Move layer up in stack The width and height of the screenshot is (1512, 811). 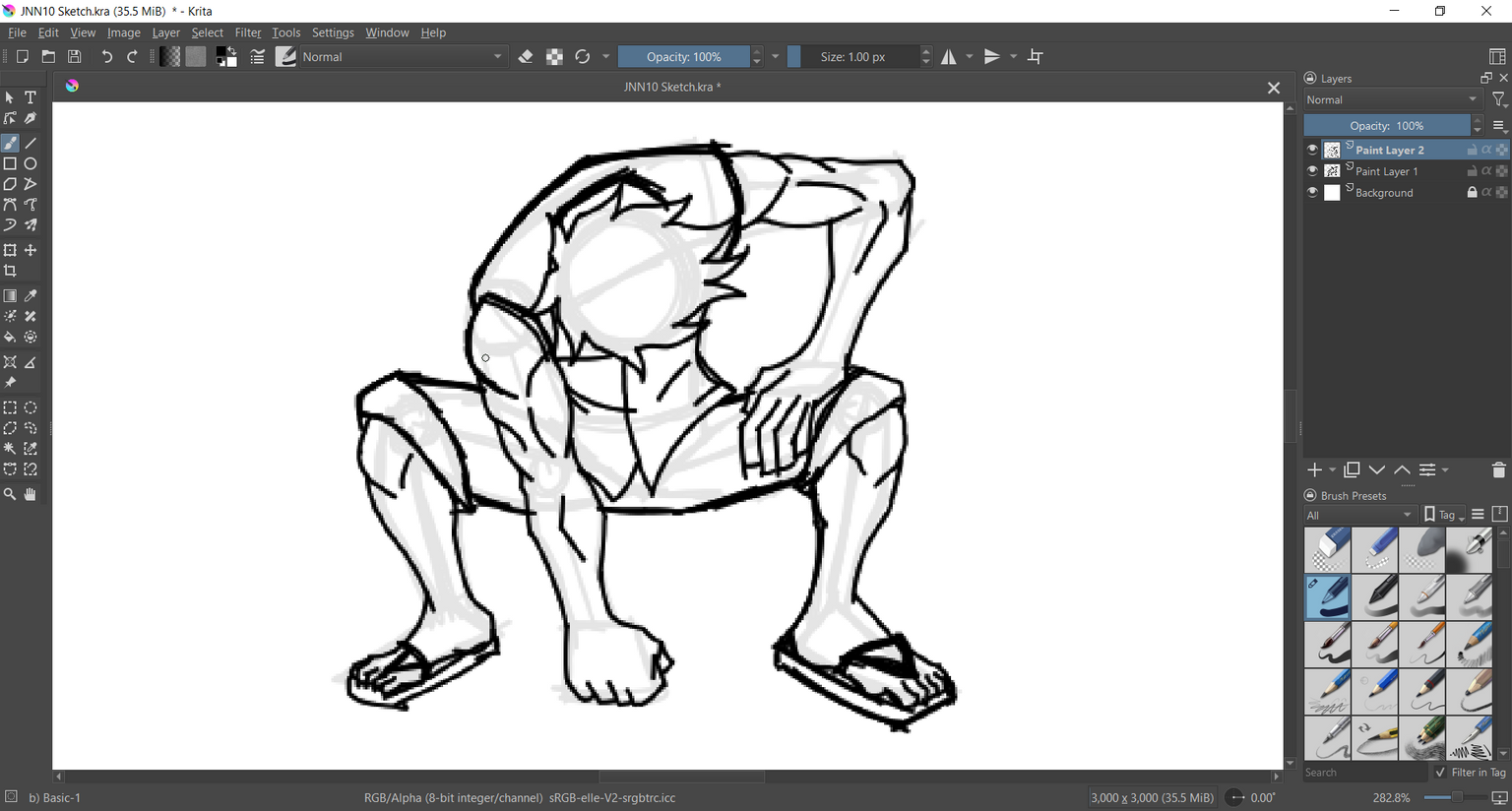pyautogui.click(x=1402, y=470)
